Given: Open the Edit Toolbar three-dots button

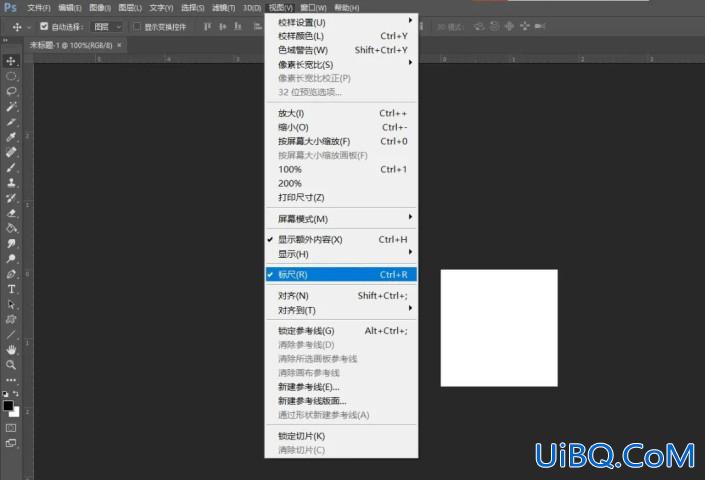Looking at the screenshot, I should (x=11, y=380).
